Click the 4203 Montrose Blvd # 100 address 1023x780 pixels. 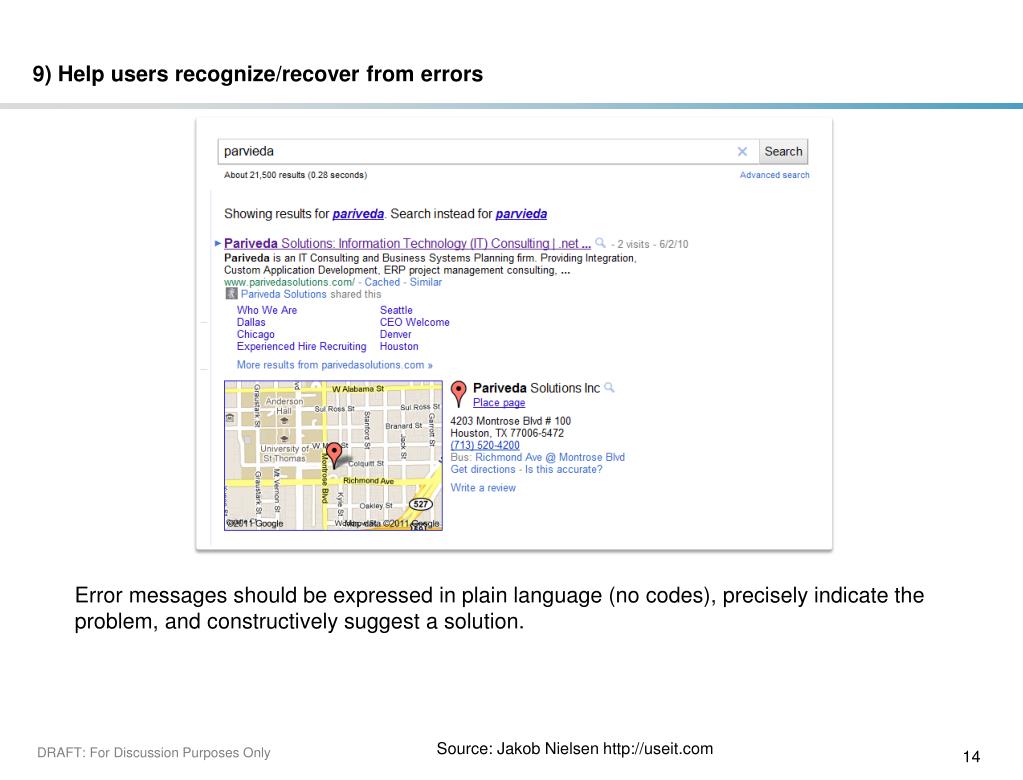(511, 421)
